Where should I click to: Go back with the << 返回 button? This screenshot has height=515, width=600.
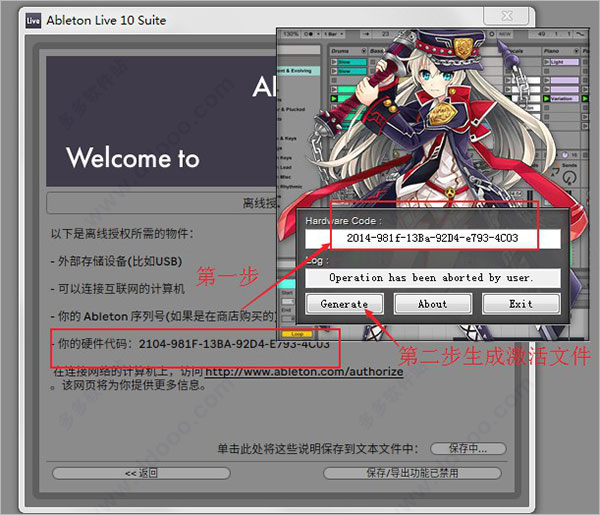click(141, 473)
